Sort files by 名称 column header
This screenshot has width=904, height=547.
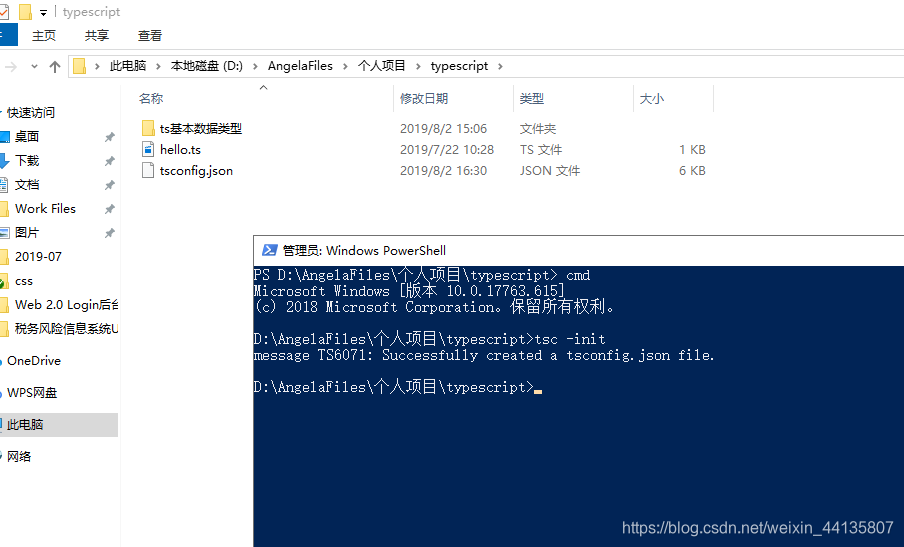pos(151,99)
